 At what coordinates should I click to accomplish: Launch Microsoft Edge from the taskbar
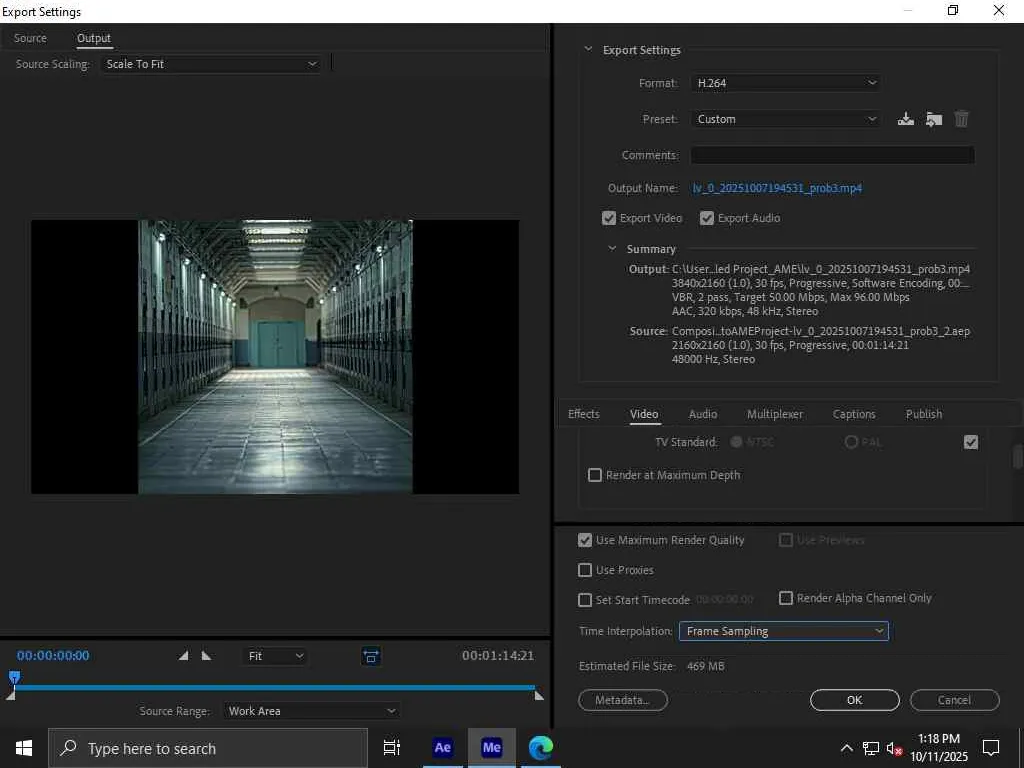pyautogui.click(x=541, y=747)
